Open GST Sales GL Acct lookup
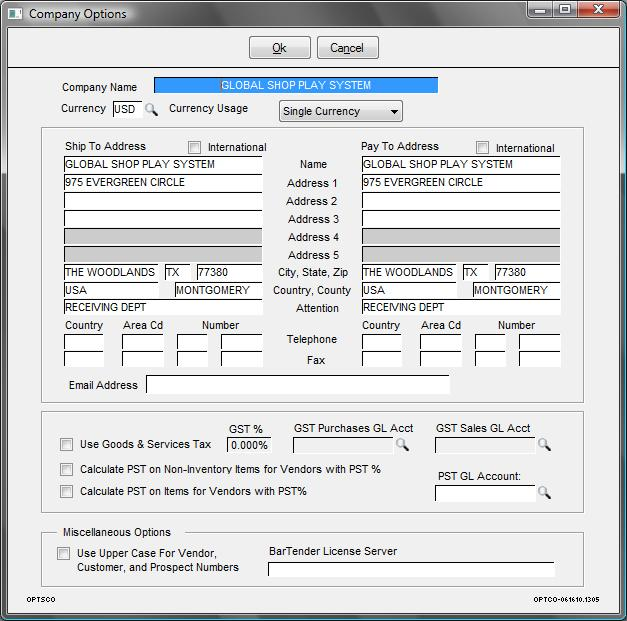Viewport: 627px width, 621px height. 544,444
